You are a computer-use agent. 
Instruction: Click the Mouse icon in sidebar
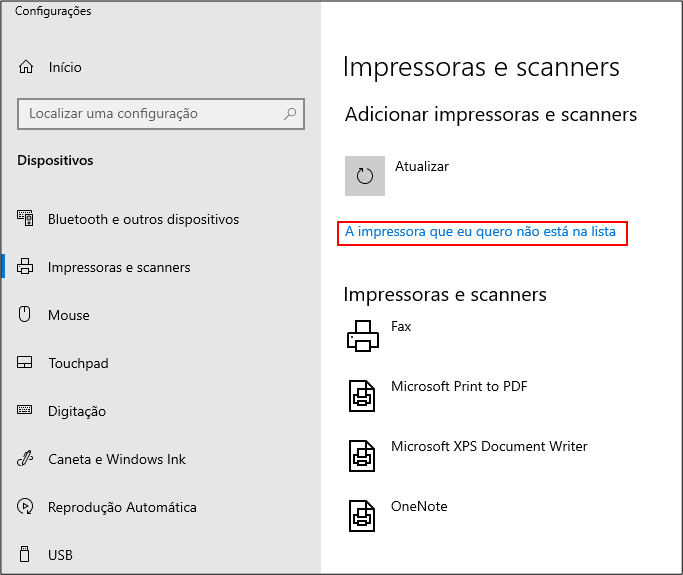point(26,315)
